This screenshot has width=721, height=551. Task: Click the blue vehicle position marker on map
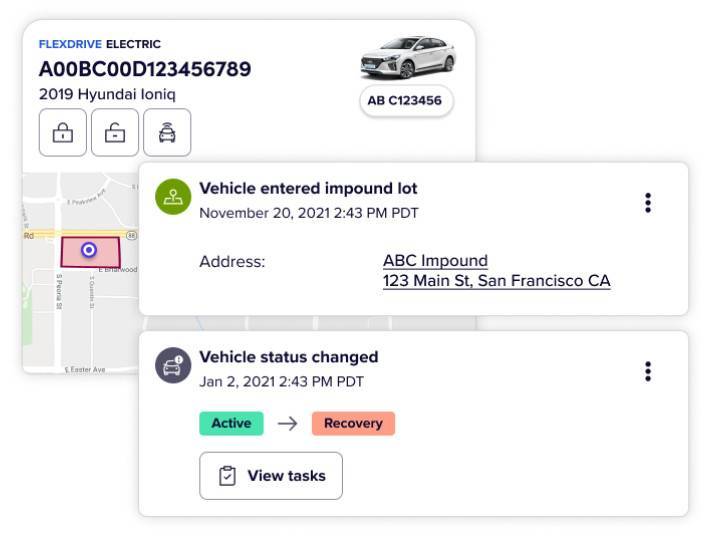pyautogui.click(x=89, y=250)
